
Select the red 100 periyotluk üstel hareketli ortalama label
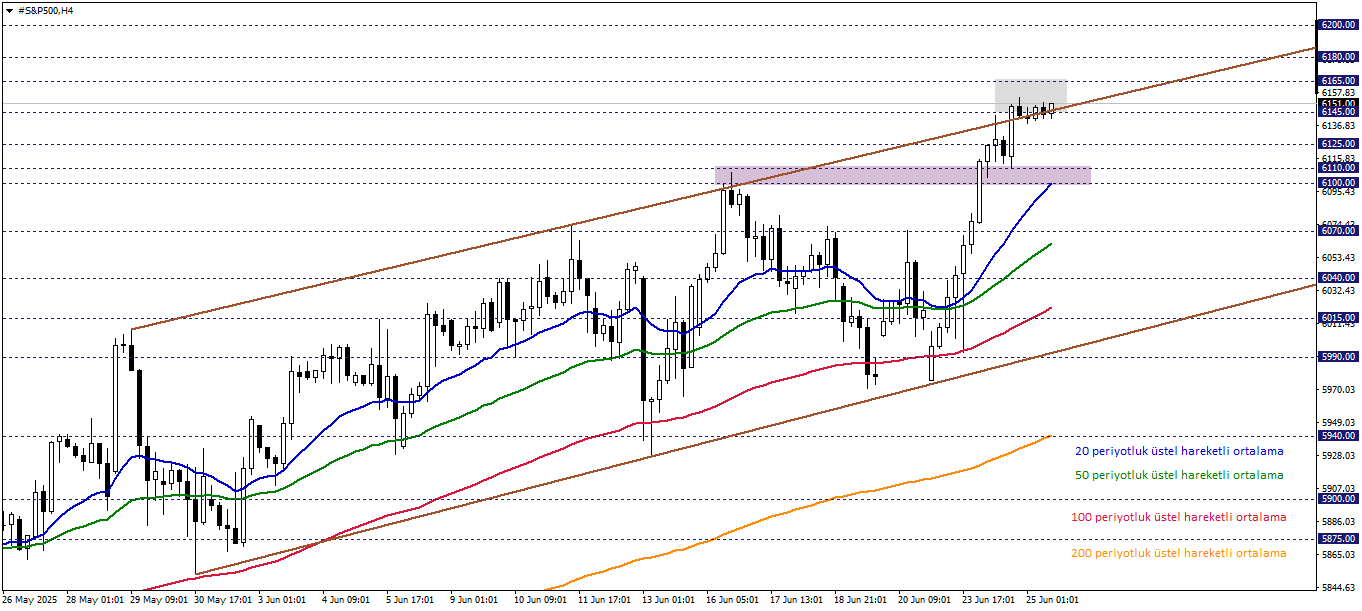[1179, 517]
